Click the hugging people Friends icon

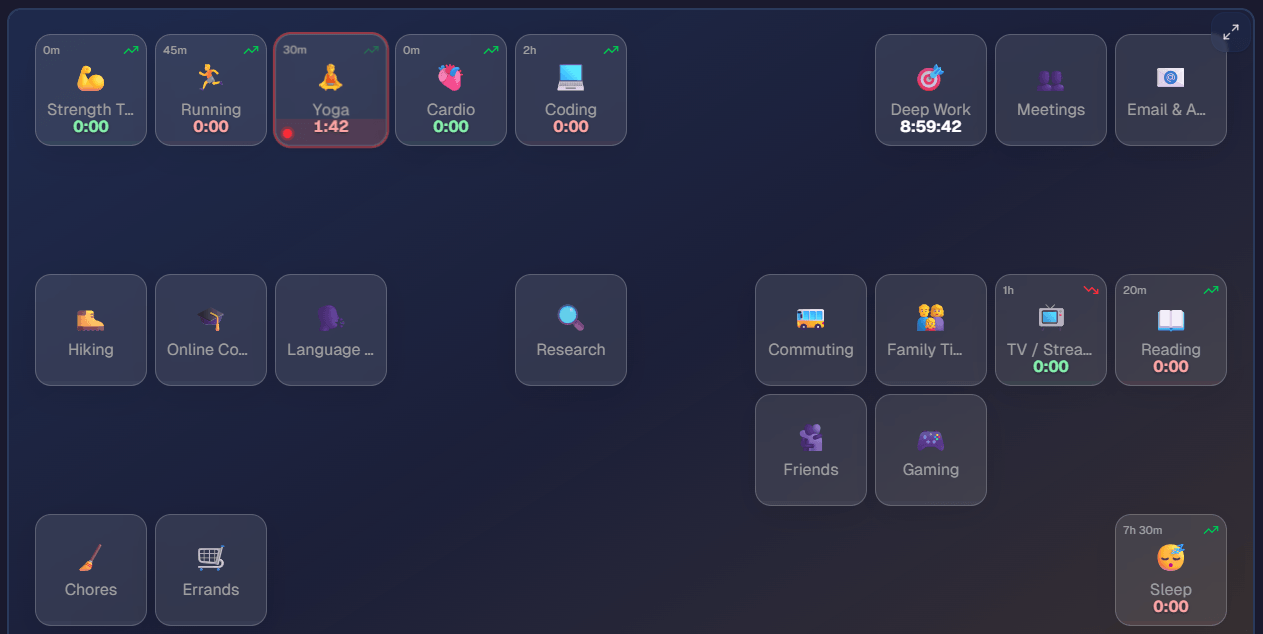pos(811,438)
